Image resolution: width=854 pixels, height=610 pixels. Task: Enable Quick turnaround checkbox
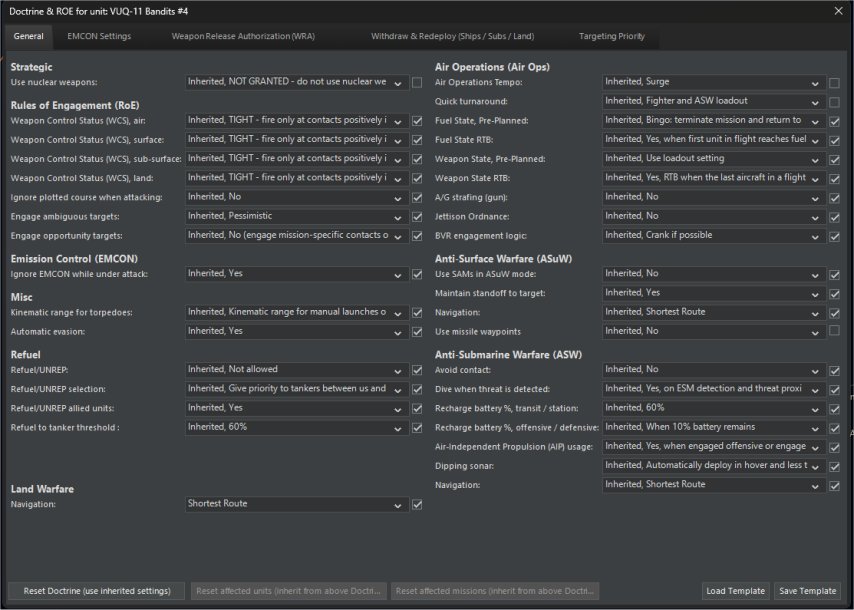[x=834, y=102]
